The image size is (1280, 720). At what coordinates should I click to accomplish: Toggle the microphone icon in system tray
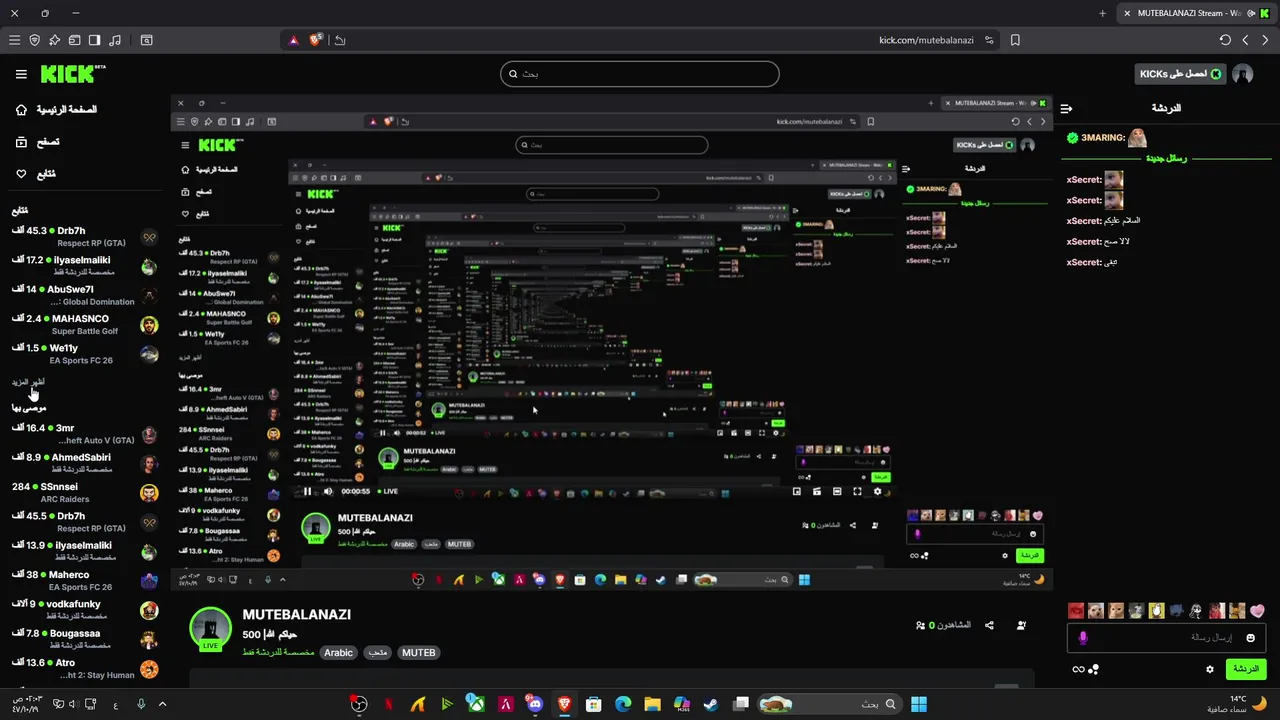point(141,704)
